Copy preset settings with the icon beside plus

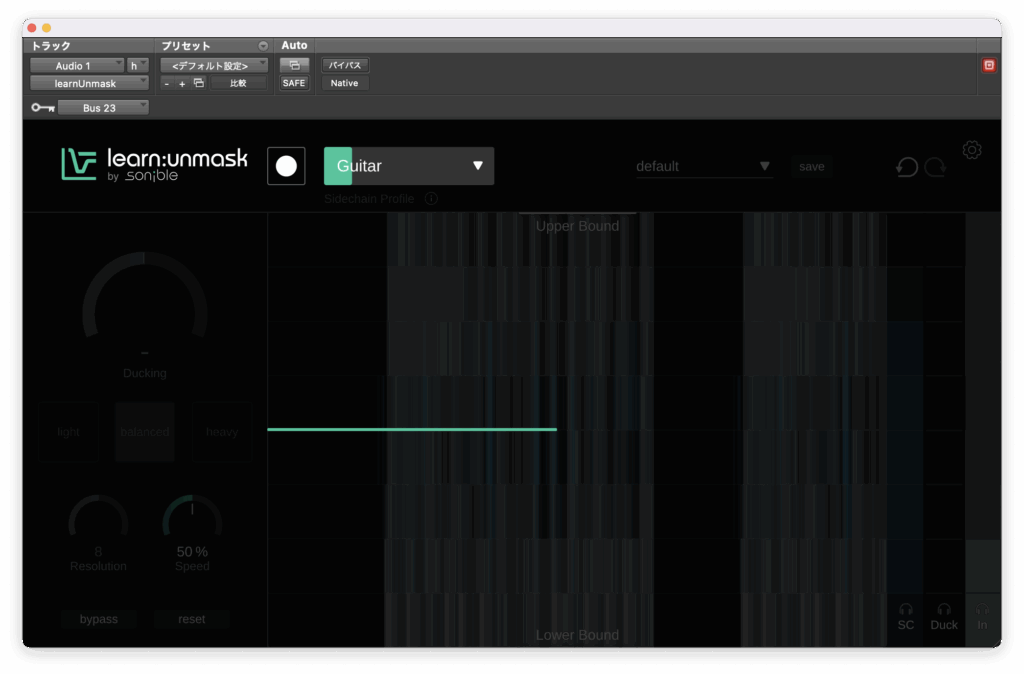point(199,83)
